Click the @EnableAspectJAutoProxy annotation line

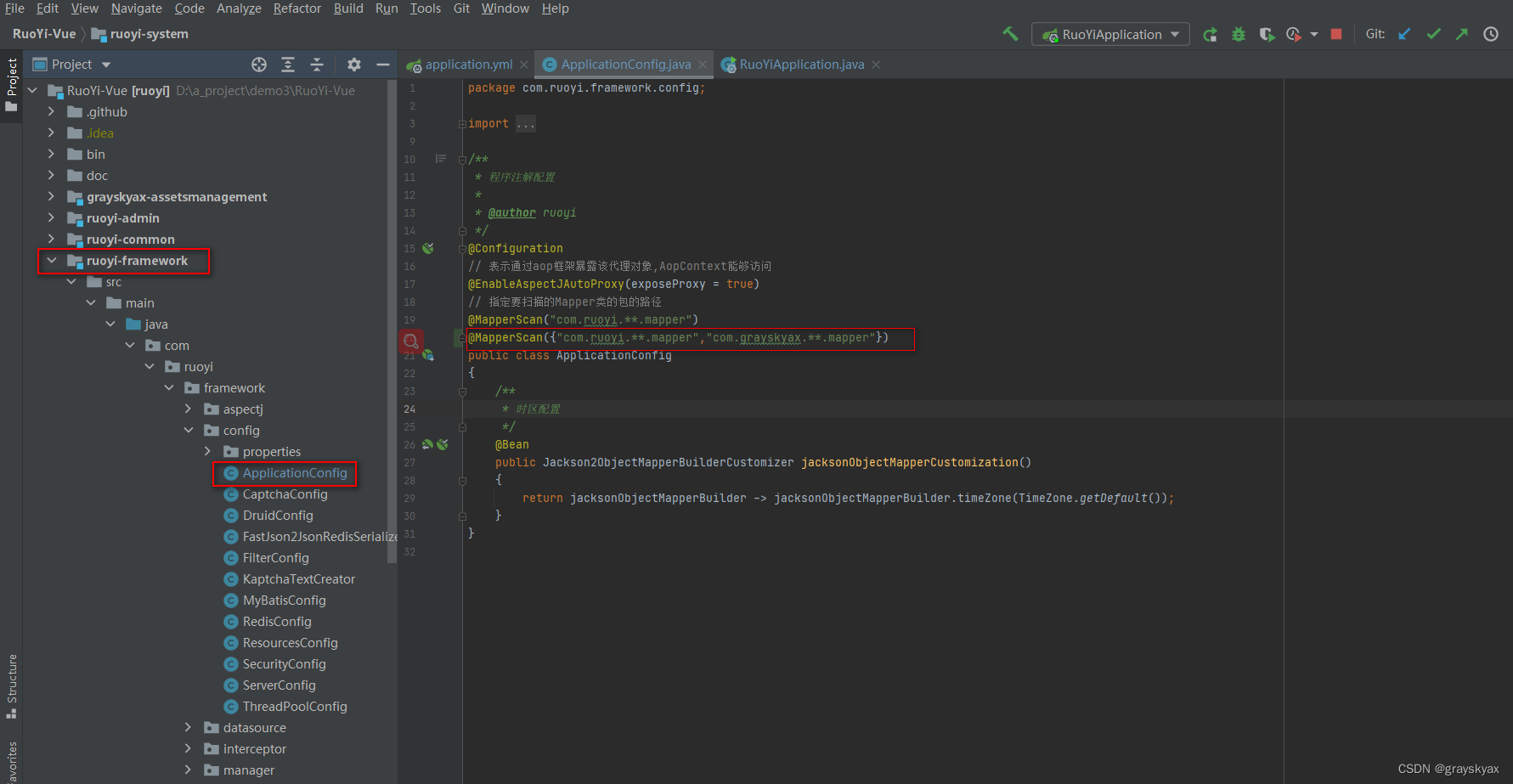coord(613,284)
